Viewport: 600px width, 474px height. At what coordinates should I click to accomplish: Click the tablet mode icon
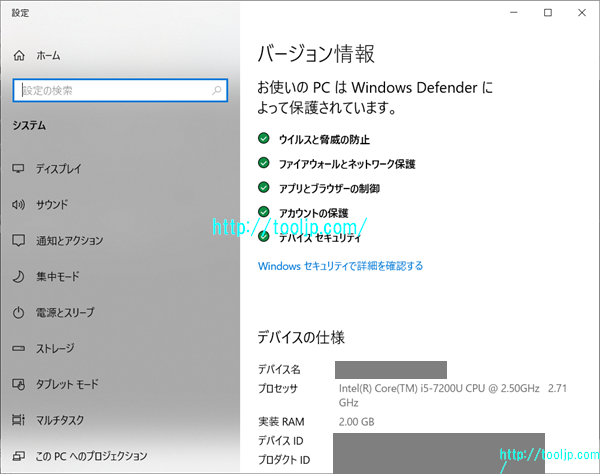tap(18, 384)
